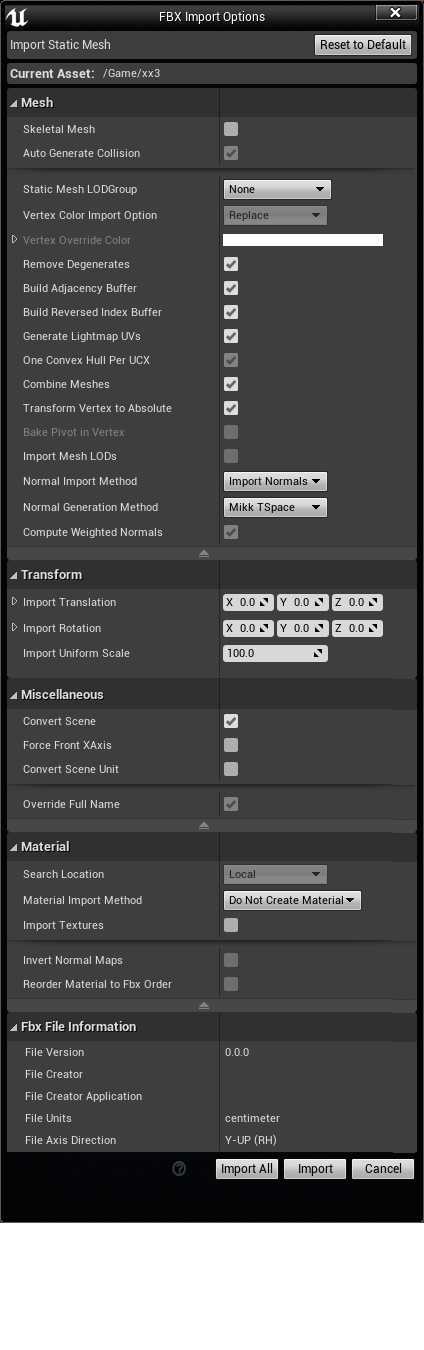This screenshot has width=424, height=1350.
Task: Expand Import Translation property
Action: (x=14, y=602)
